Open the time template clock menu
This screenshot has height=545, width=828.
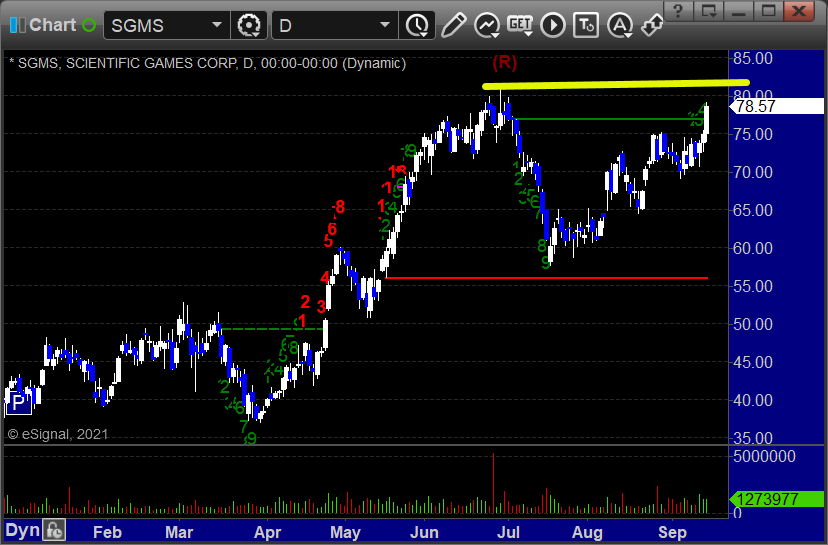[417, 25]
